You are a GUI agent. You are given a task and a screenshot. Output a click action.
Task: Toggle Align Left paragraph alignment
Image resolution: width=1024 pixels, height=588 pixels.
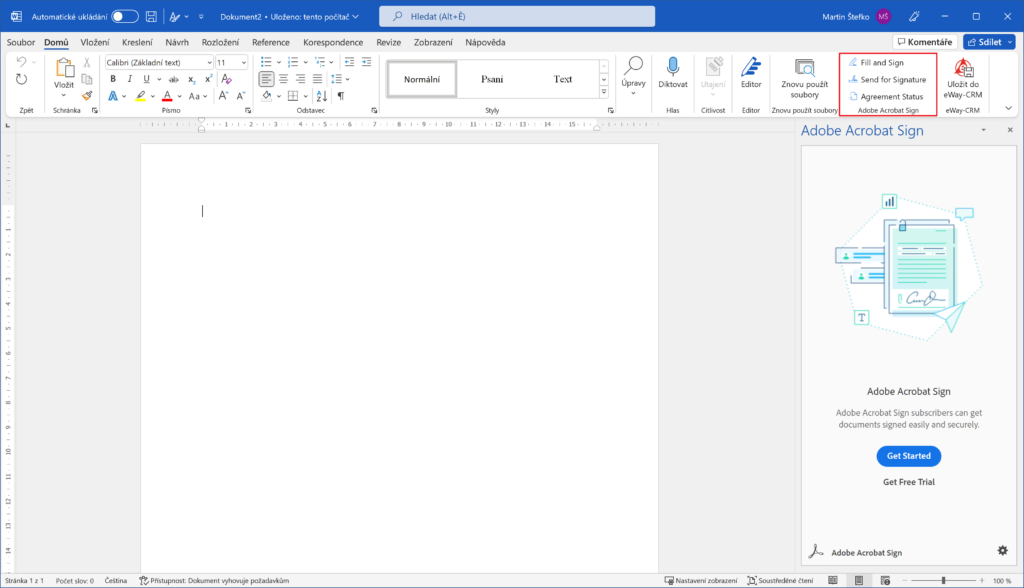[x=266, y=79]
